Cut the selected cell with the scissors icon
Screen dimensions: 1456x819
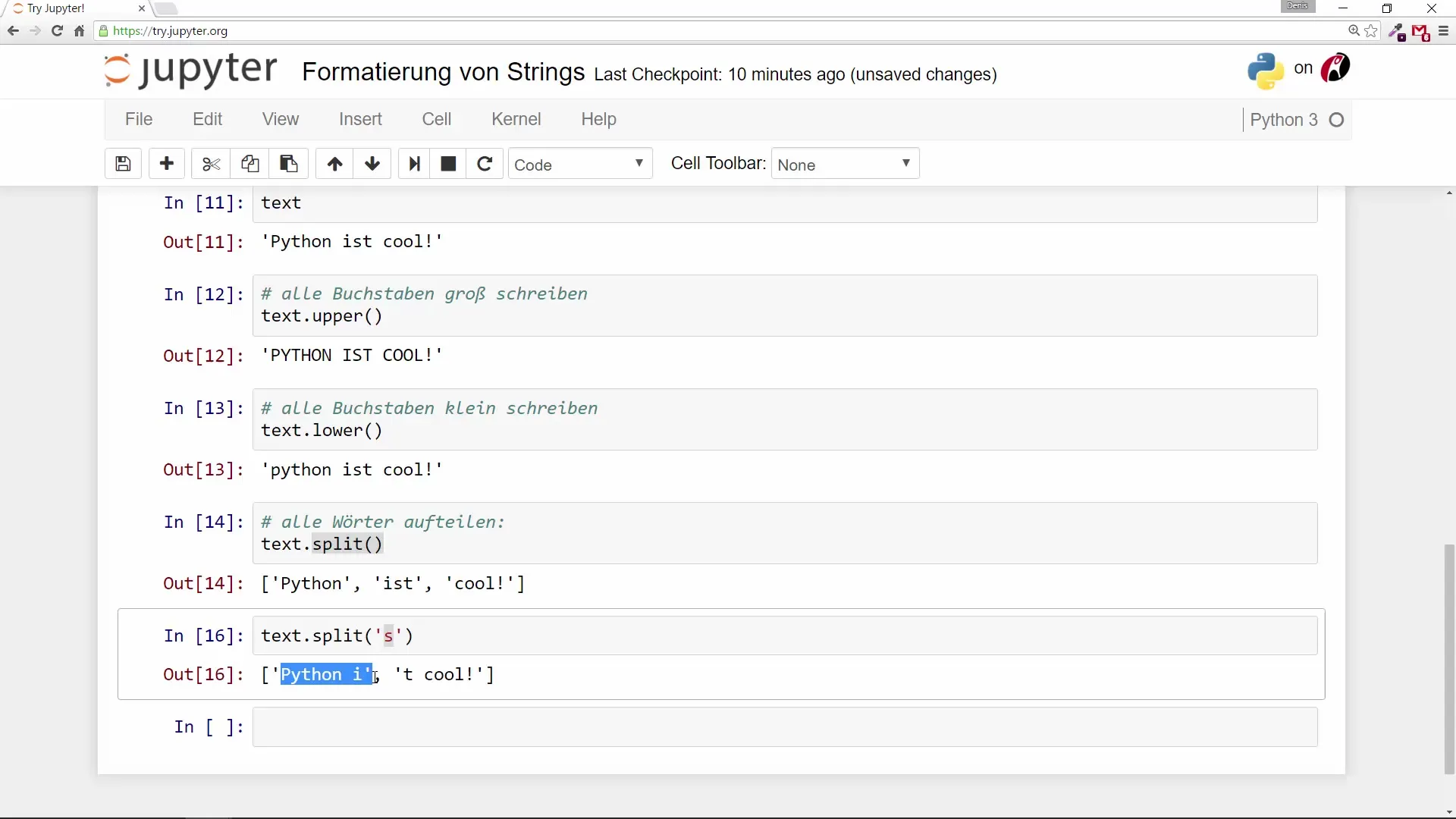(x=211, y=164)
